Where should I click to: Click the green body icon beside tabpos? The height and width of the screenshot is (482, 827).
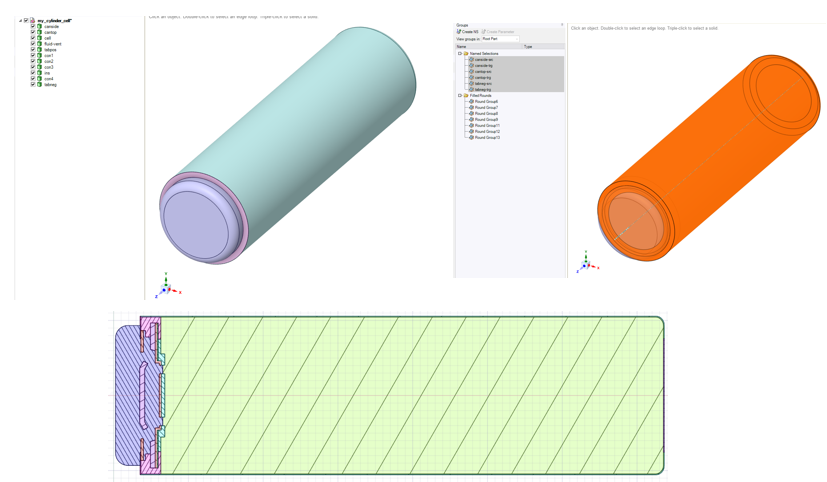(x=40, y=50)
